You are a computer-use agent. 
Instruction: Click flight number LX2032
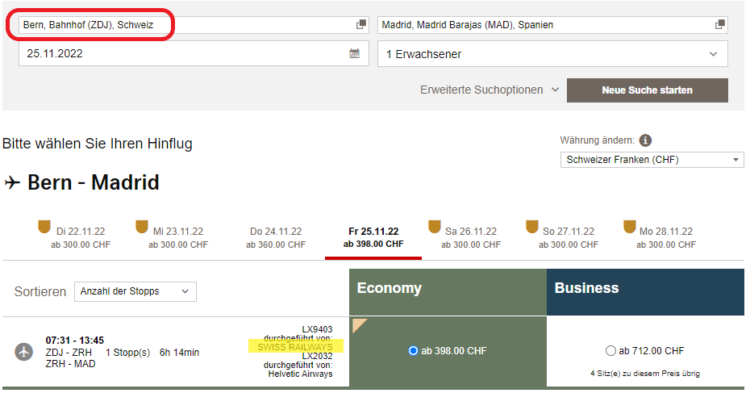point(317,356)
